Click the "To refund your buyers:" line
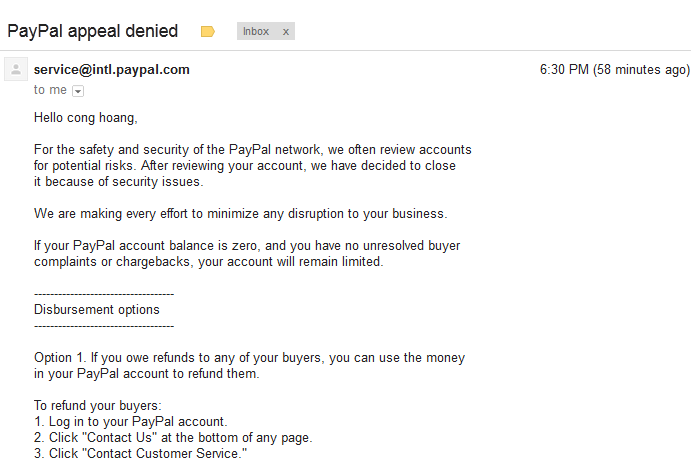Image resolution: width=691 pixels, height=460 pixels. [x=97, y=406]
